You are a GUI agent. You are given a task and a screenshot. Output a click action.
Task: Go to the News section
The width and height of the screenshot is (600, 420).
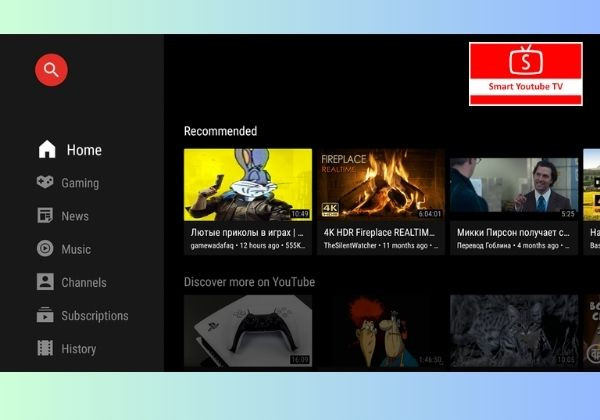tap(75, 216)
